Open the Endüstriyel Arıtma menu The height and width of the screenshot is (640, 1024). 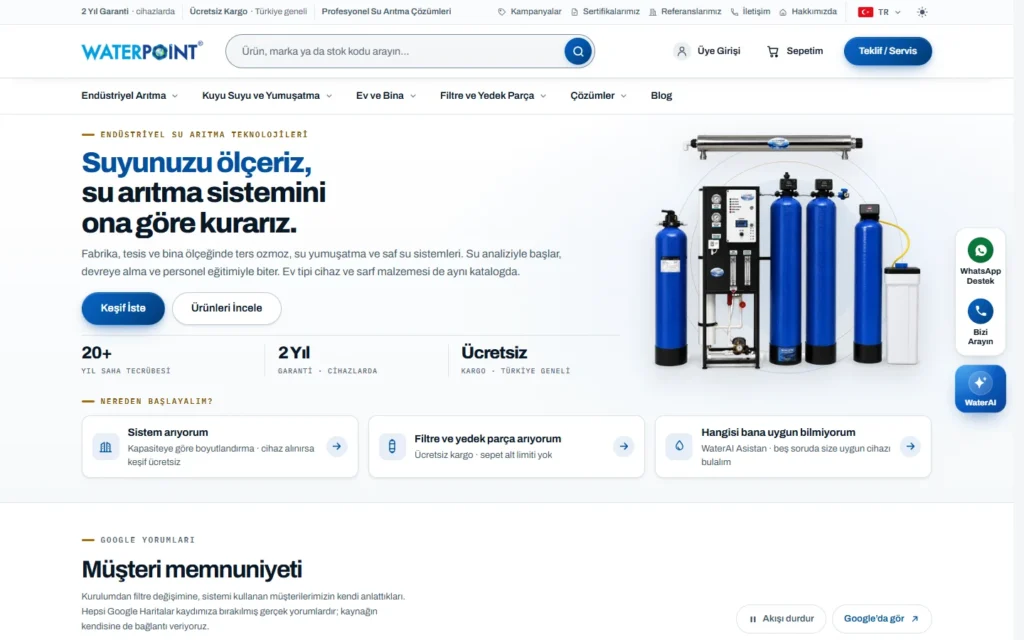[129, 95]
